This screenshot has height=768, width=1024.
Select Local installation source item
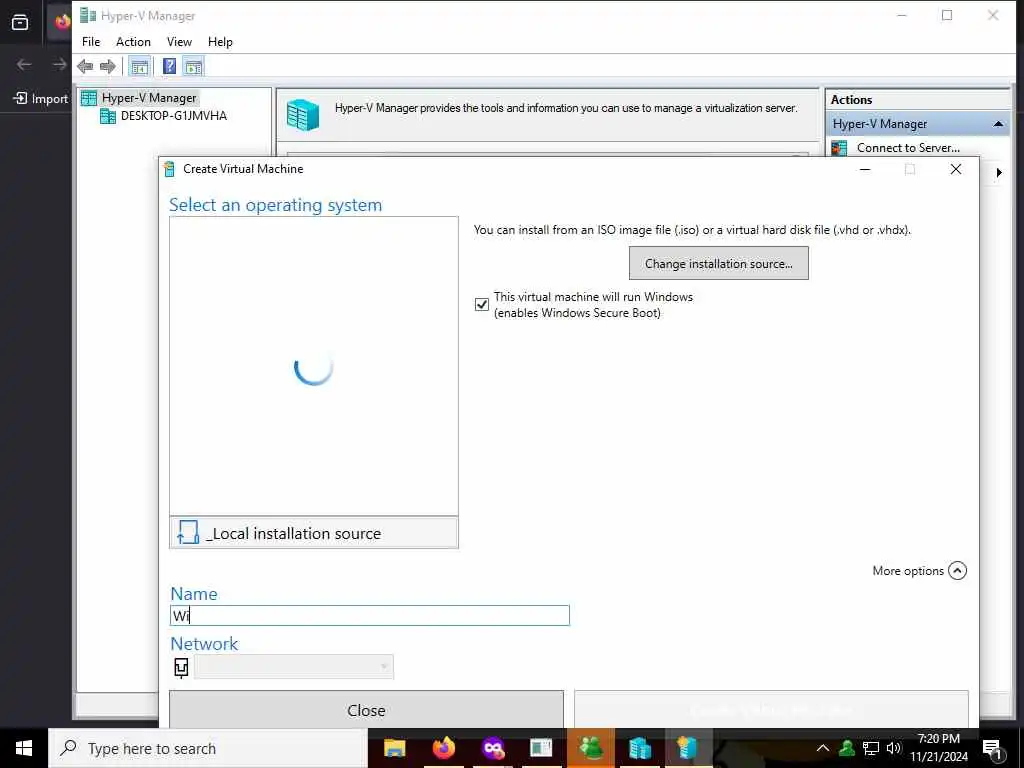pyautogui.click(x=313, y=533)
